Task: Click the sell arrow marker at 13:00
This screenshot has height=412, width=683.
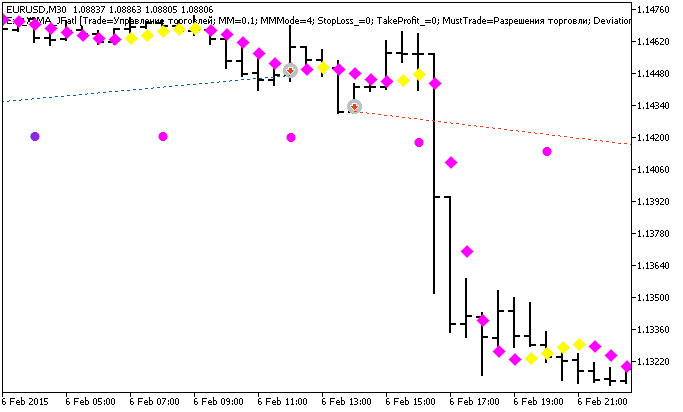Action: pos(355,106)
